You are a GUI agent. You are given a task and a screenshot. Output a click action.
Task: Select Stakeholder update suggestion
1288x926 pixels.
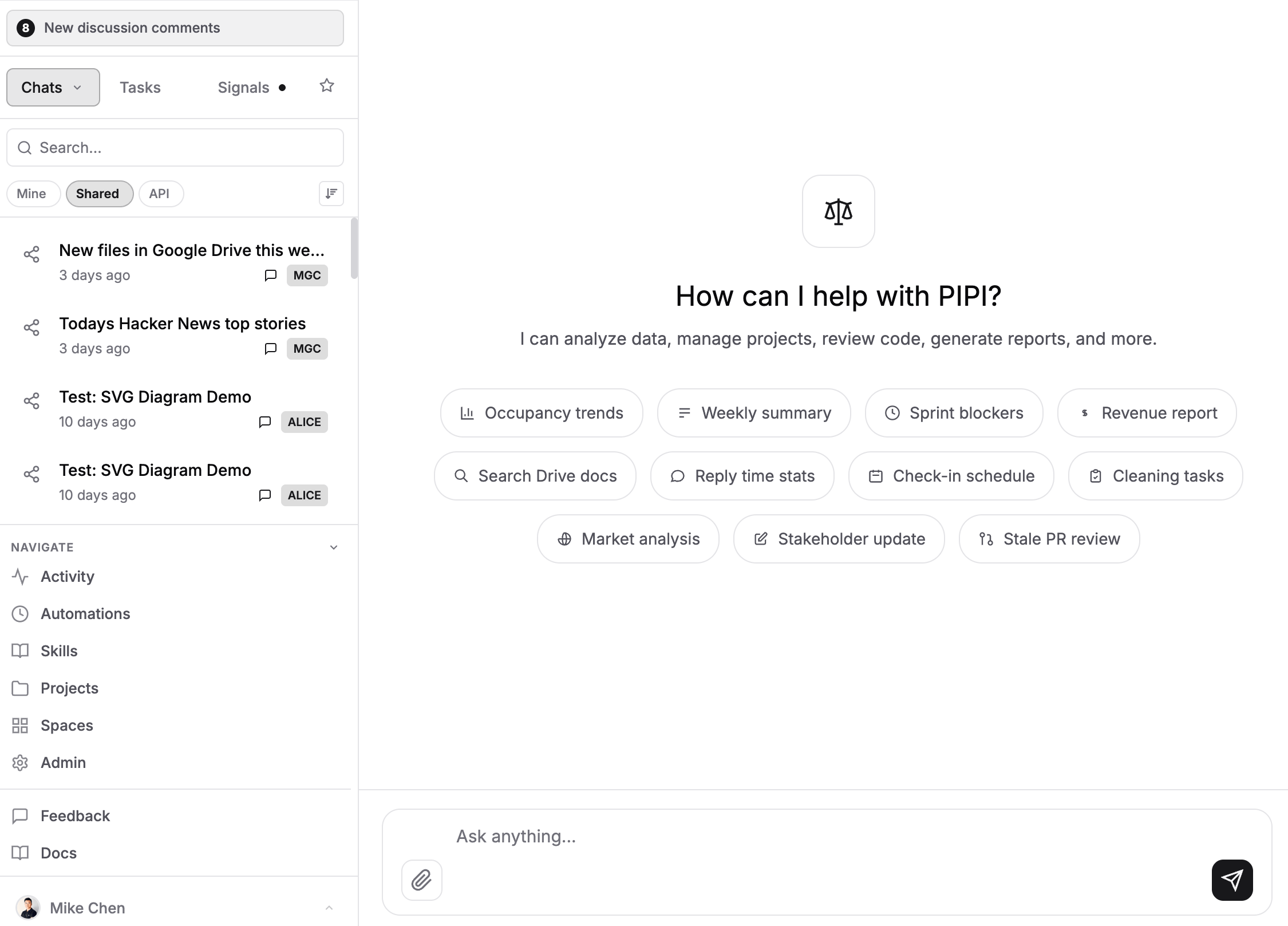(839, 539)
